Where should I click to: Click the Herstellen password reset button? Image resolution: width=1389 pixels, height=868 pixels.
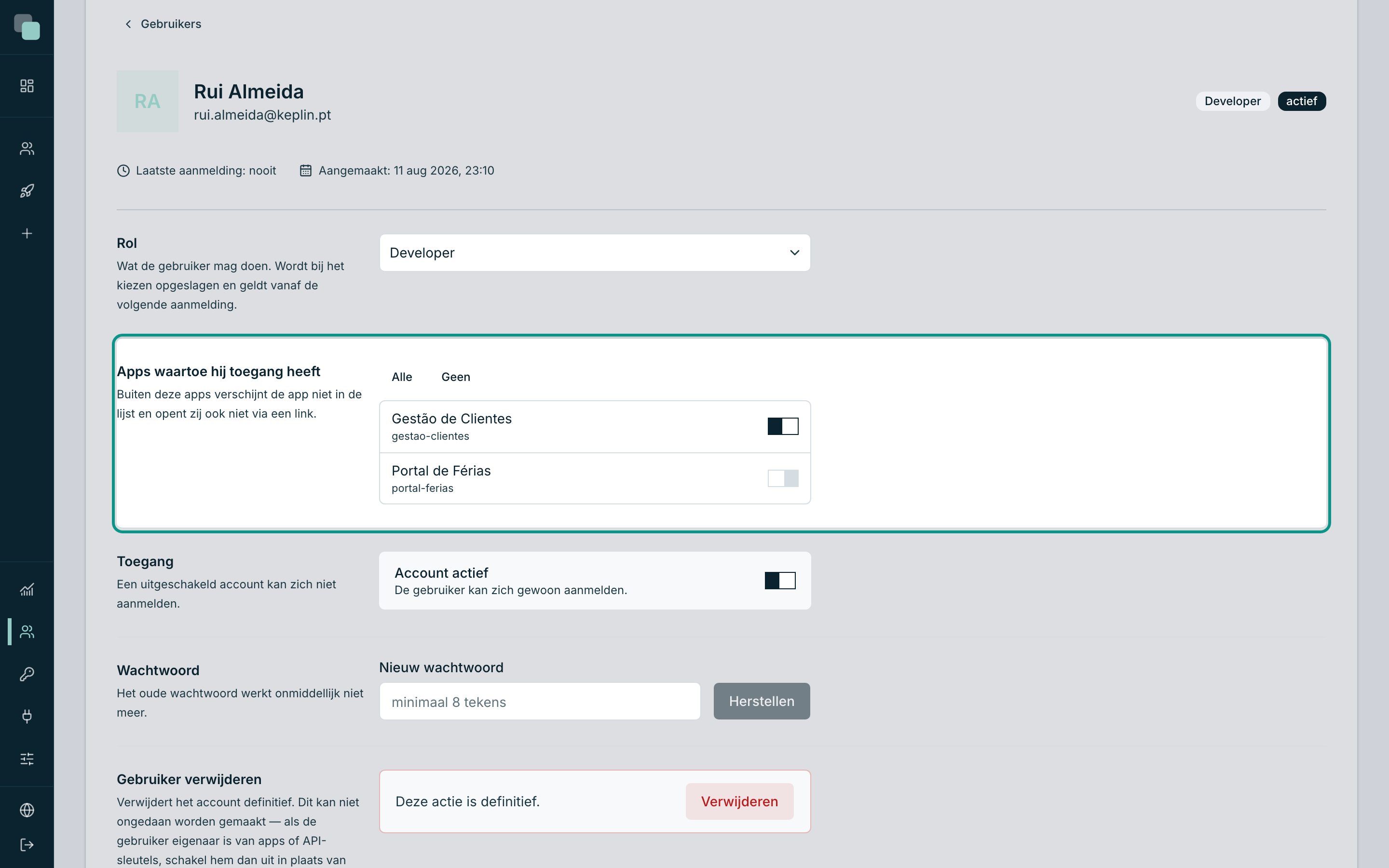(x=762, y=701)
